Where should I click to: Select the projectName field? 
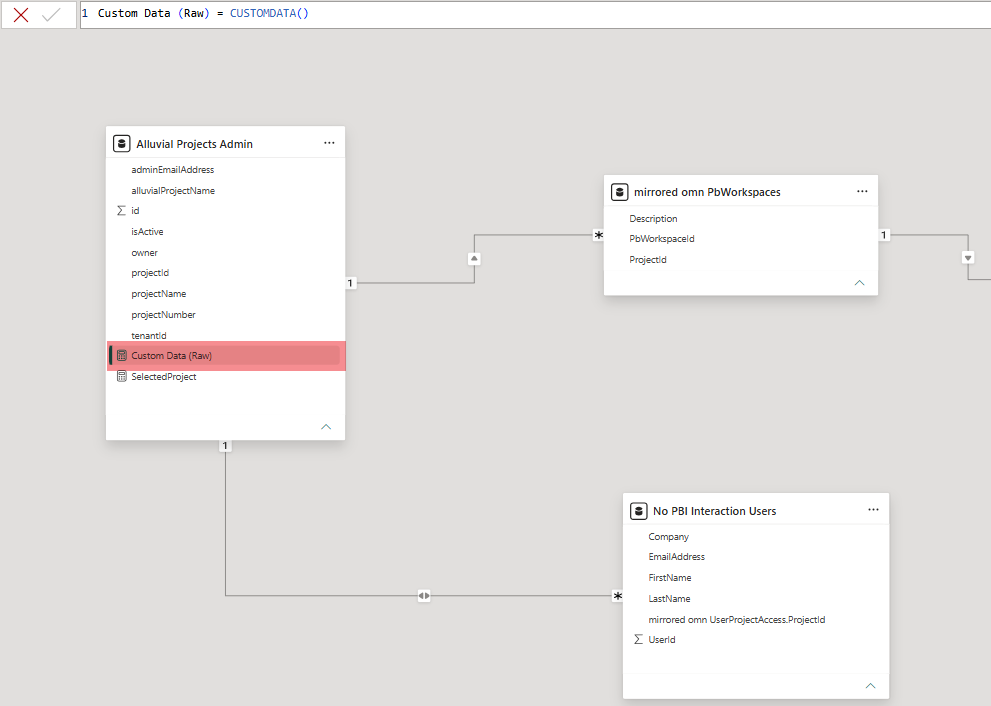pyautogui.click(x=159, y=293)
